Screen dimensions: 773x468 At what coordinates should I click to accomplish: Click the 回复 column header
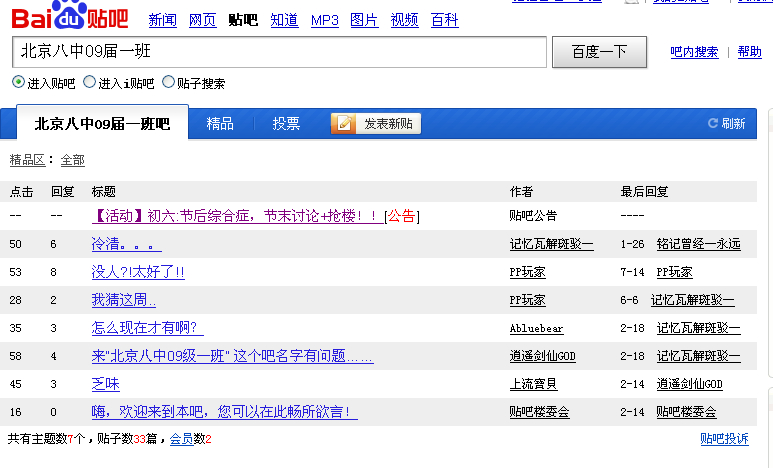63,191
